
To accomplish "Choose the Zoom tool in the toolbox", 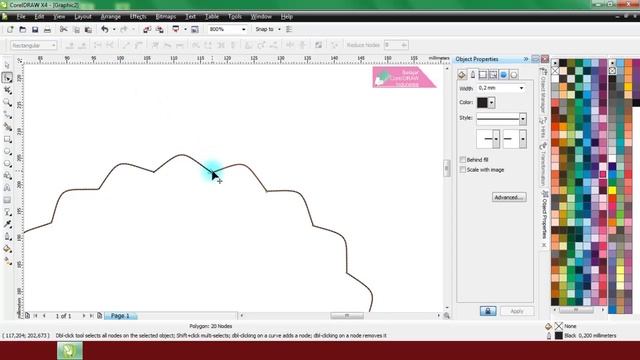I will pyautogui.click(x=7, y=102).
